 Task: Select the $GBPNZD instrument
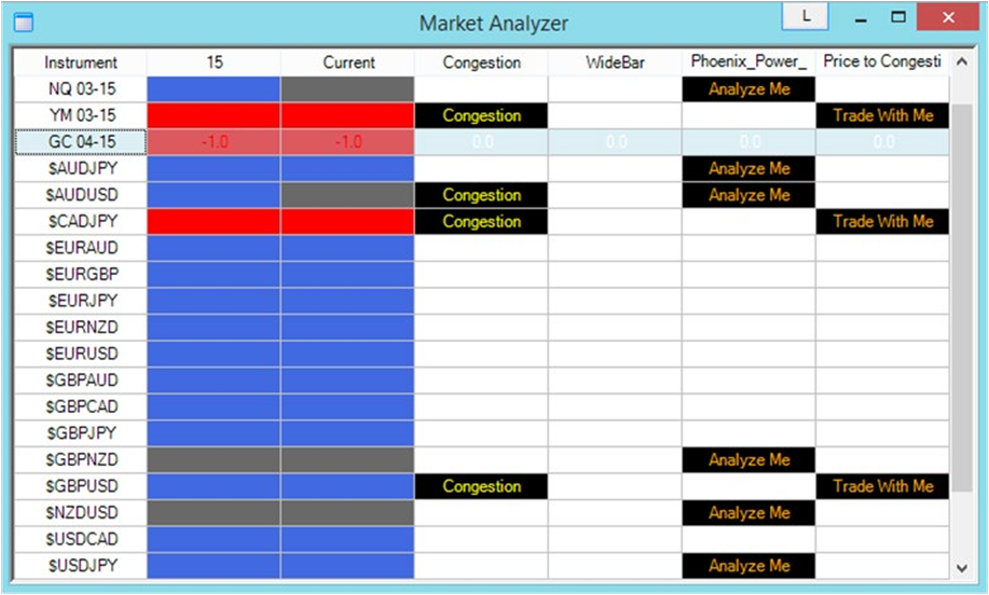click(81, 460)
